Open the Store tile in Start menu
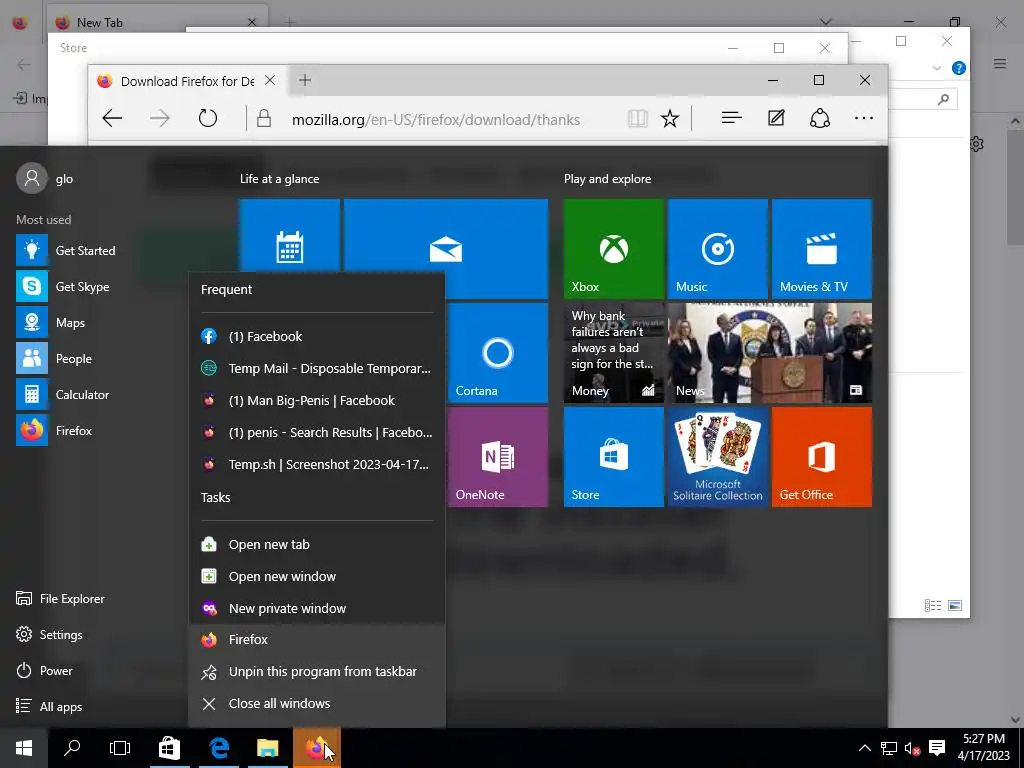This screenshot has height=768, width=1024. coord(614,456)
